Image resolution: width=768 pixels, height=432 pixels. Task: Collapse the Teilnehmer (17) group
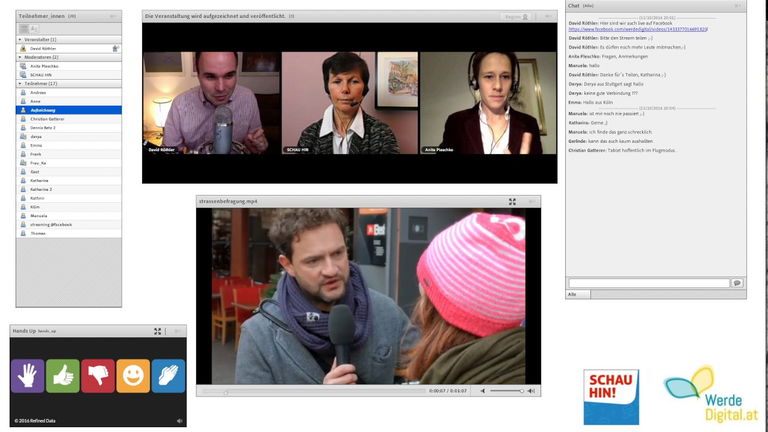click(20, 84)
